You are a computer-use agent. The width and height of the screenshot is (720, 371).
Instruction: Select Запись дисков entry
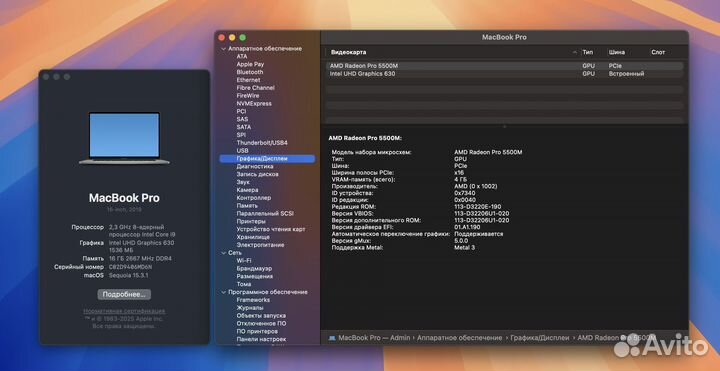click(257, 174)
